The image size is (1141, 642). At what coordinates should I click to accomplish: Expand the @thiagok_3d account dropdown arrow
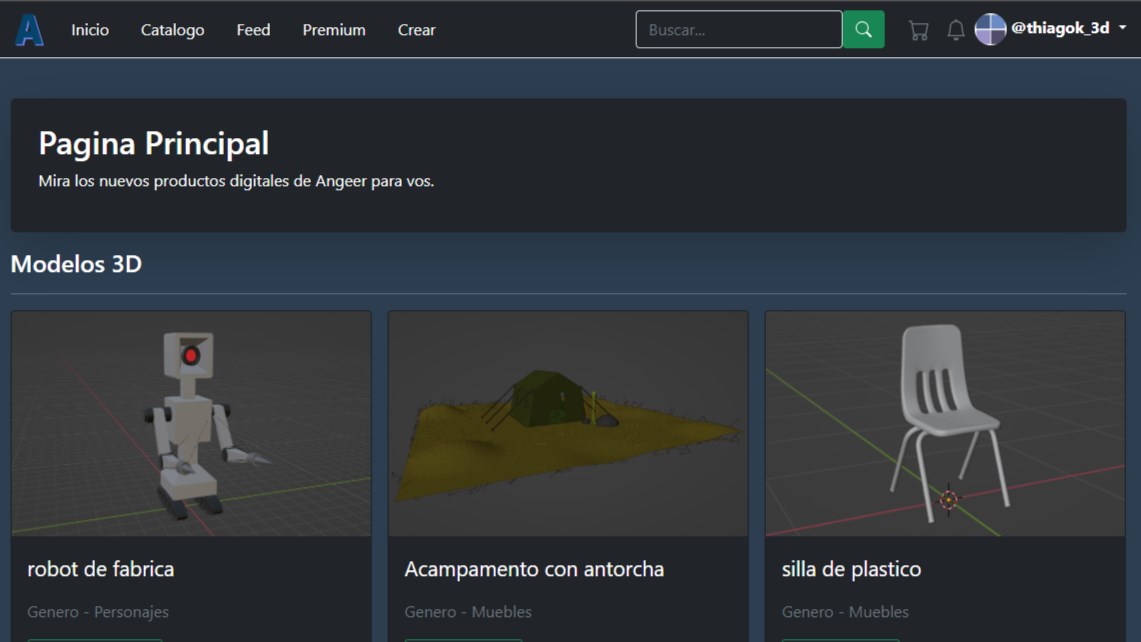click(1123, 28)
